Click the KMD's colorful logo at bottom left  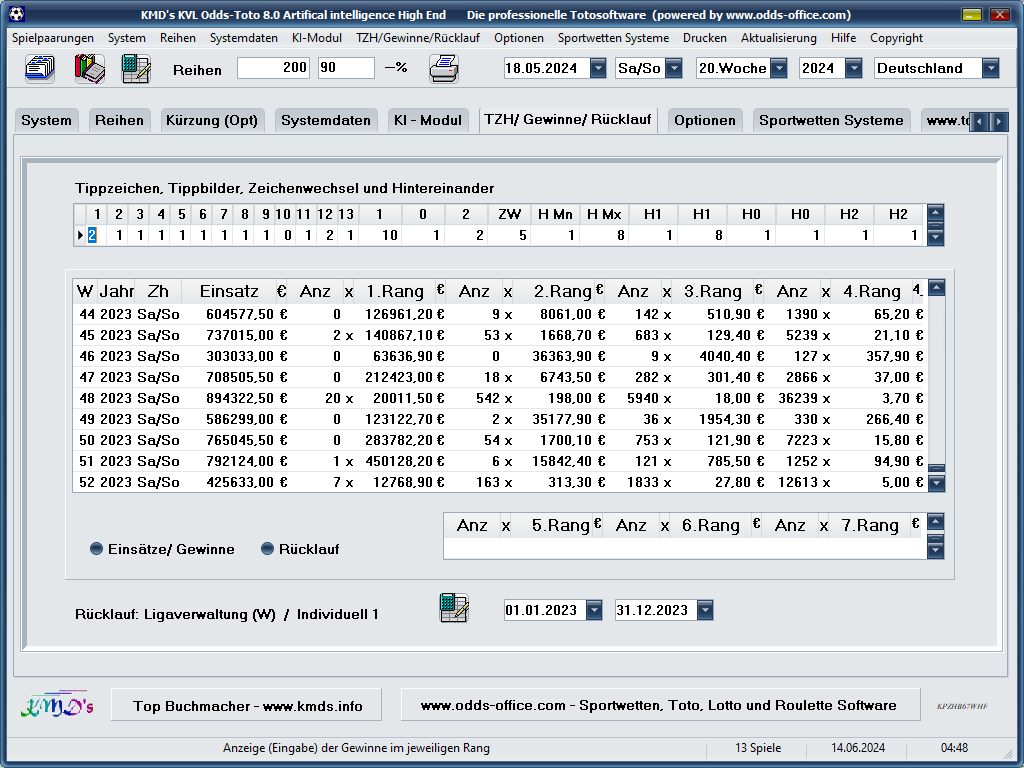[x=57, y=705]
